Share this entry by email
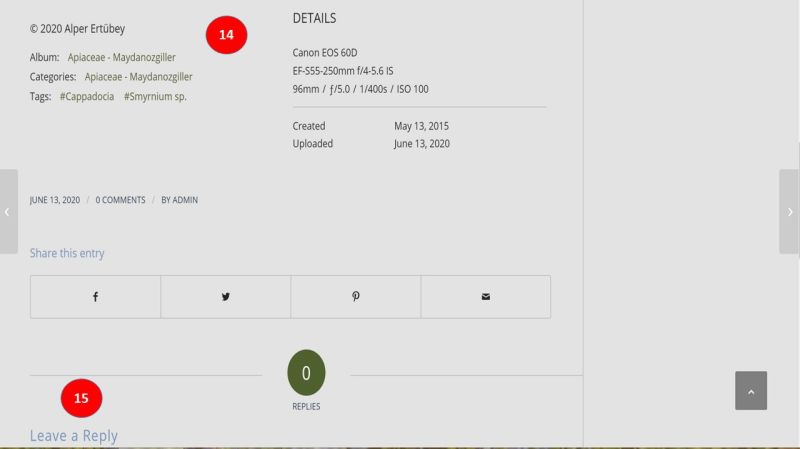 pos(485,297)
